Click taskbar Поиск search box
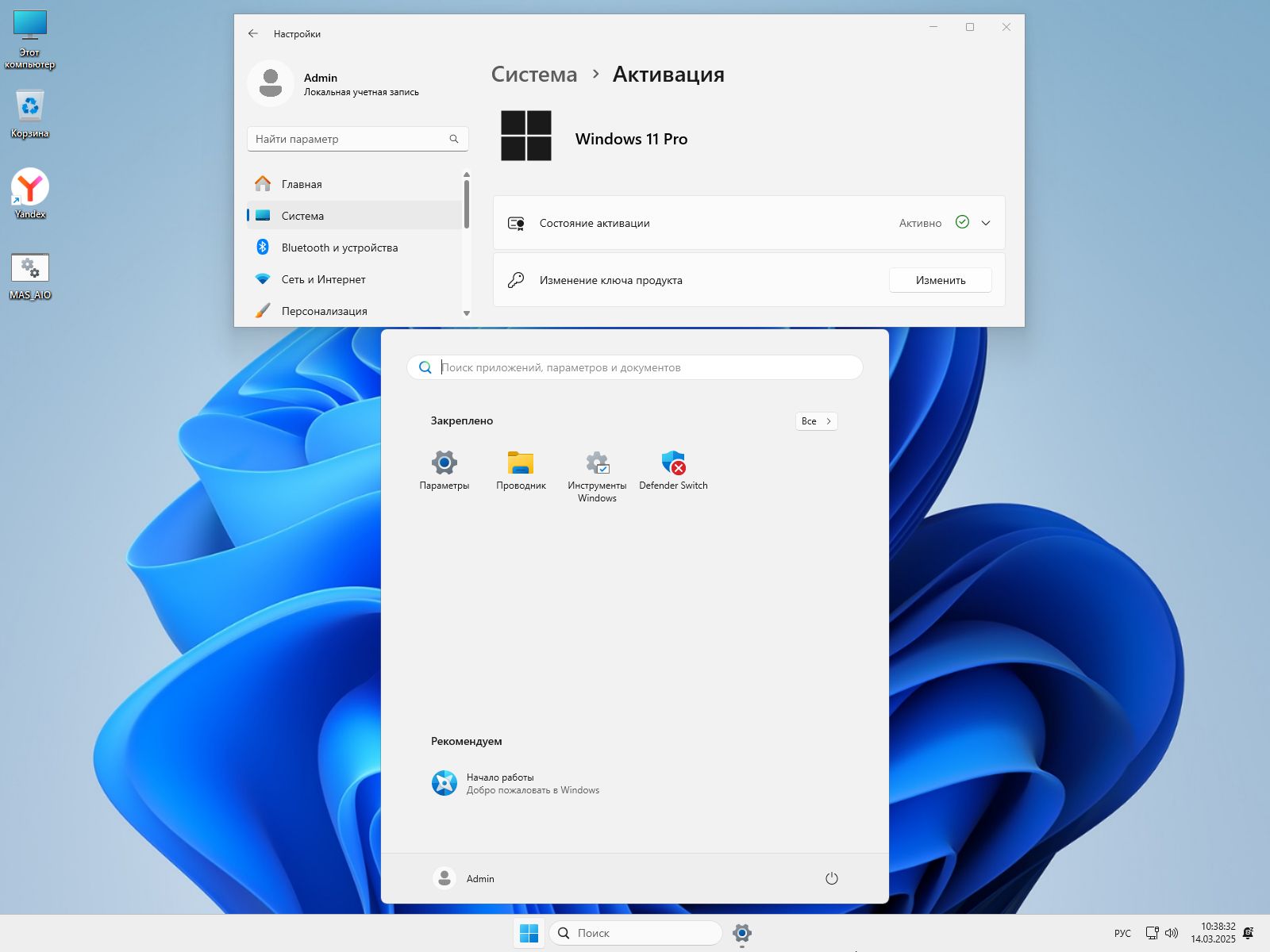Screen dimensions: 1270x952 (x=636, y=933)
